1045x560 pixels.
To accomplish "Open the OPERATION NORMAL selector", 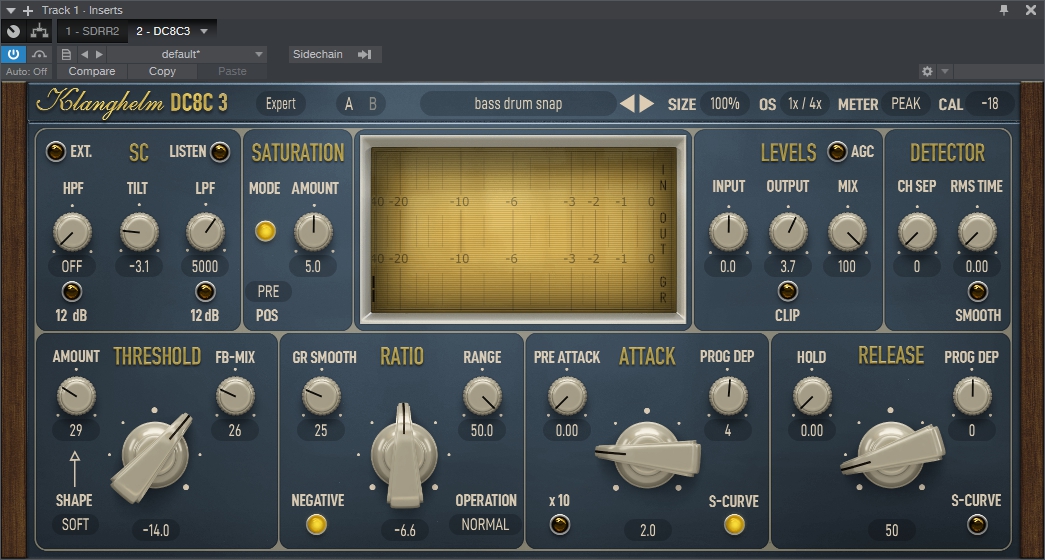I will [485, 524].
